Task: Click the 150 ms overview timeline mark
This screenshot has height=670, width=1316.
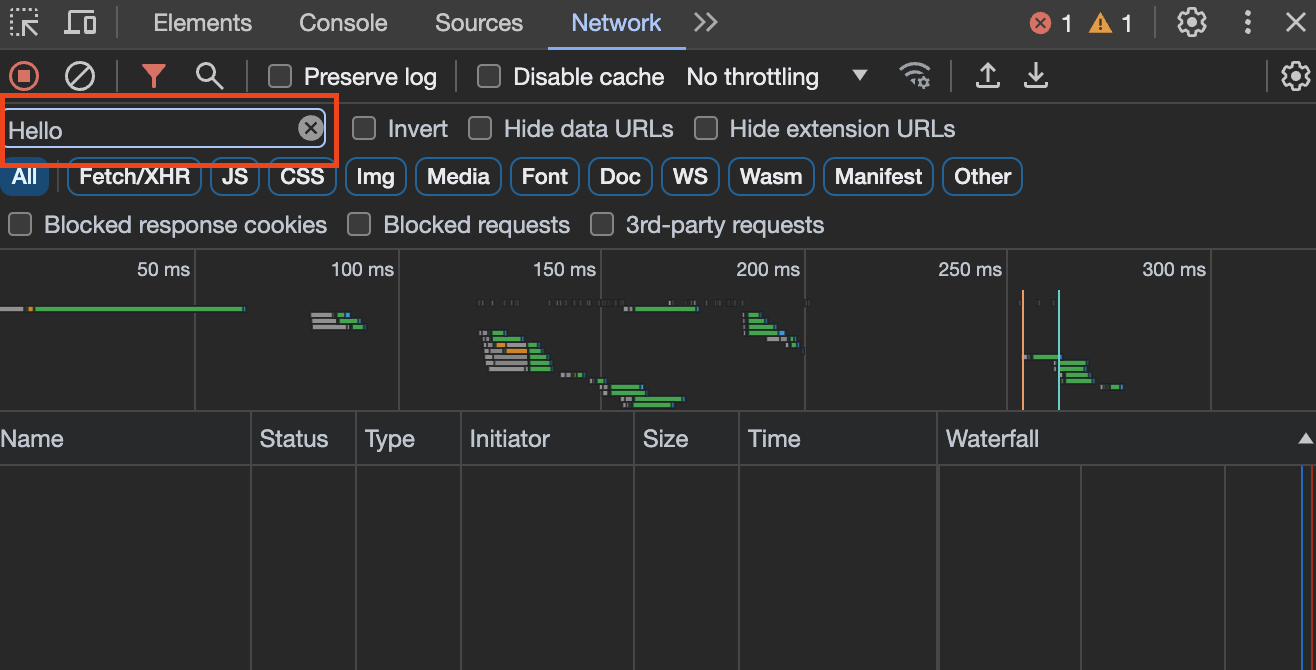Action: [x=564, y=269]
